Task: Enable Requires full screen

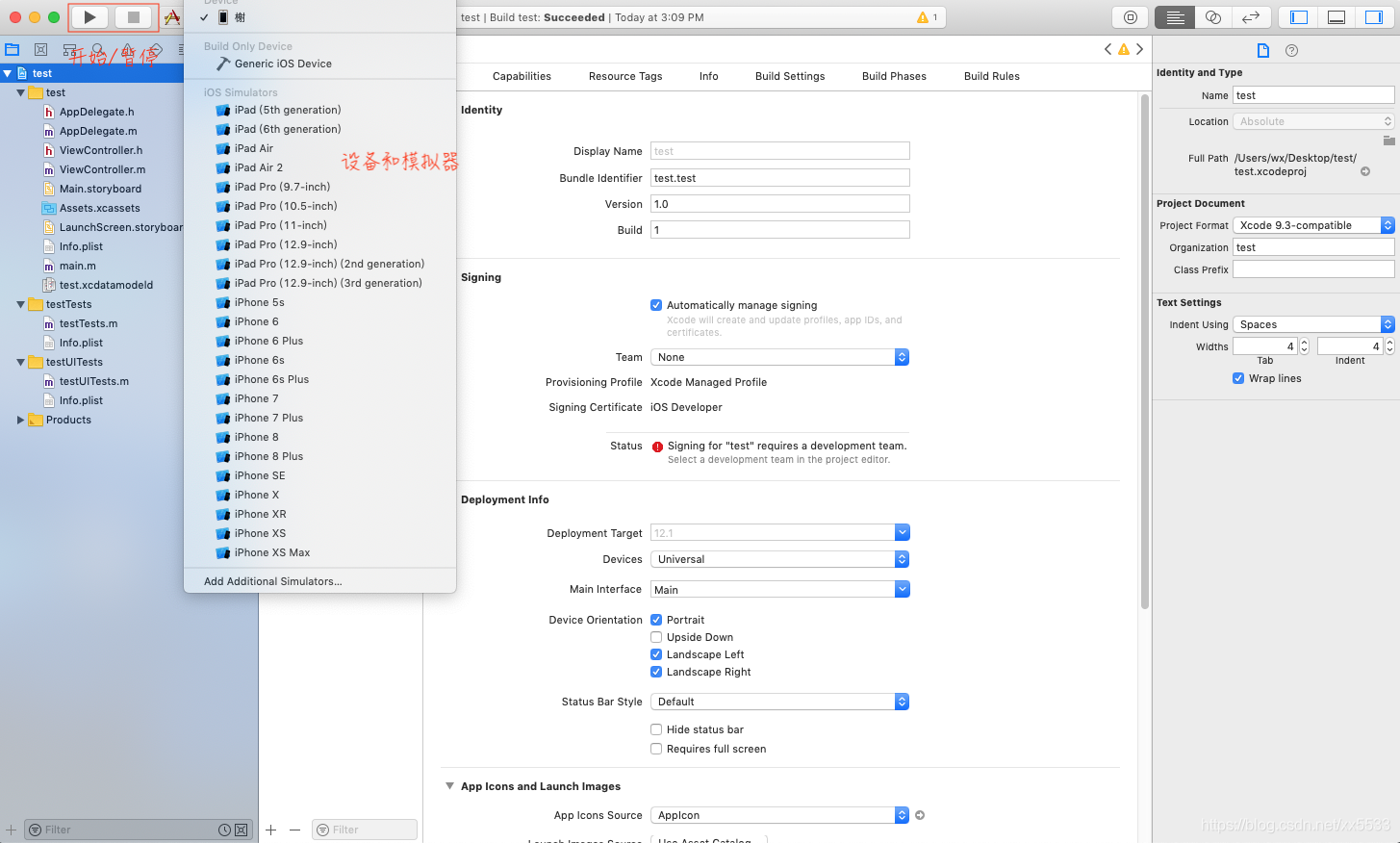Action: point(656,749)
